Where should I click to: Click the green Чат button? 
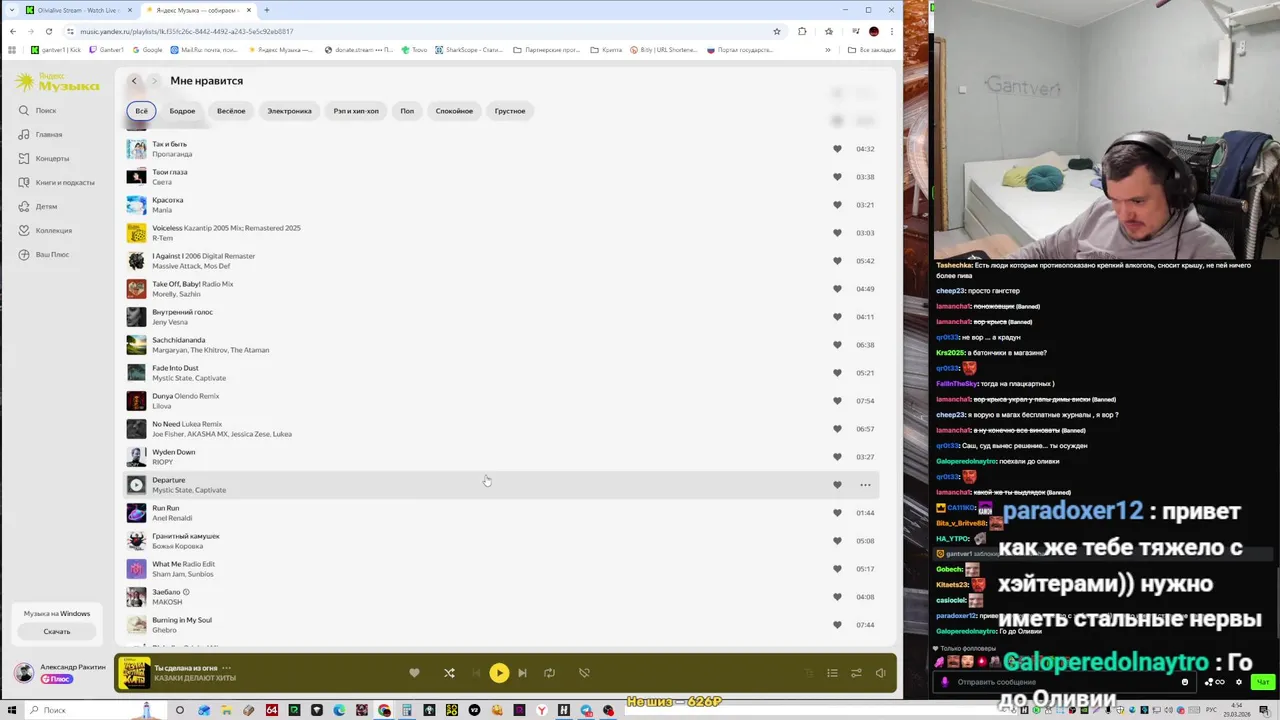click(1263, 682)
